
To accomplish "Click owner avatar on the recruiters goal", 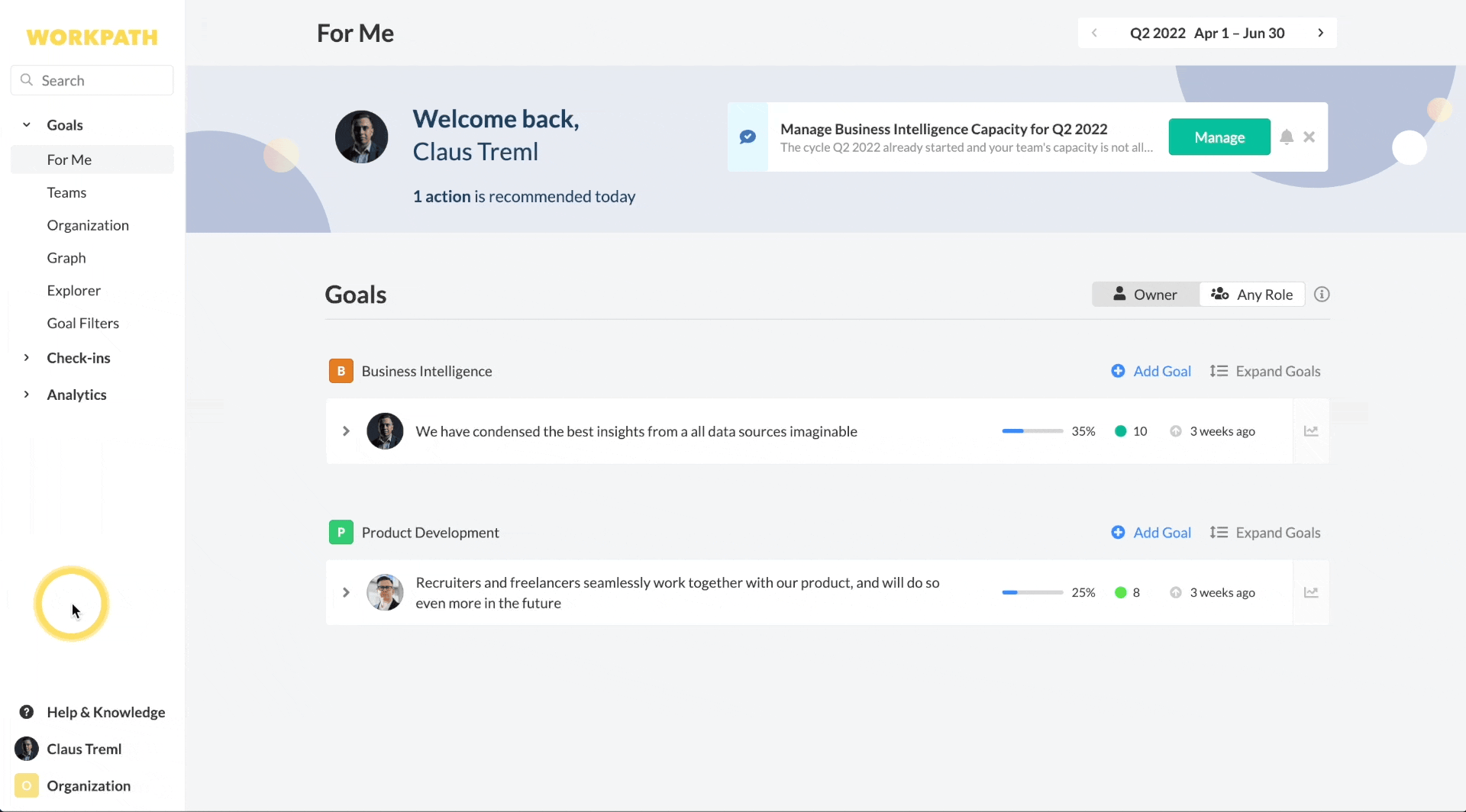I will (x=385, y=592).
